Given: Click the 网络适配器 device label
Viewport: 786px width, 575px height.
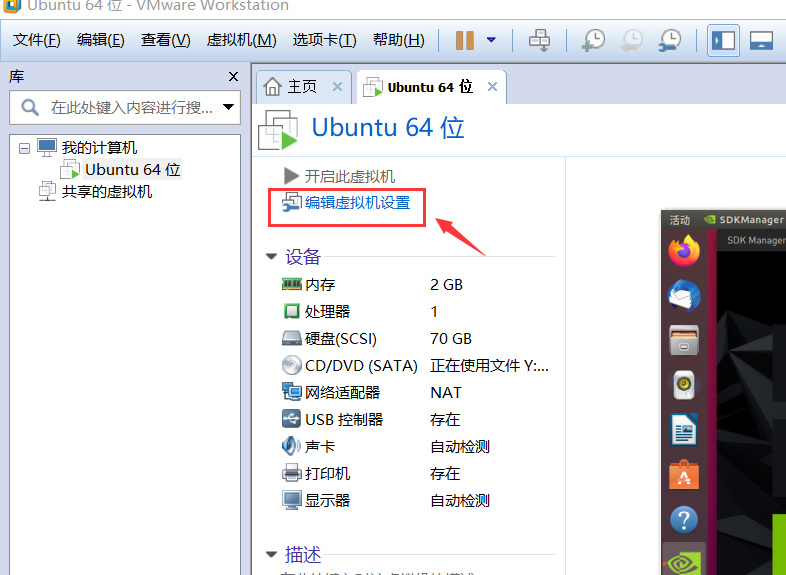Looking at the screenshot, I should tap(342, 393).
